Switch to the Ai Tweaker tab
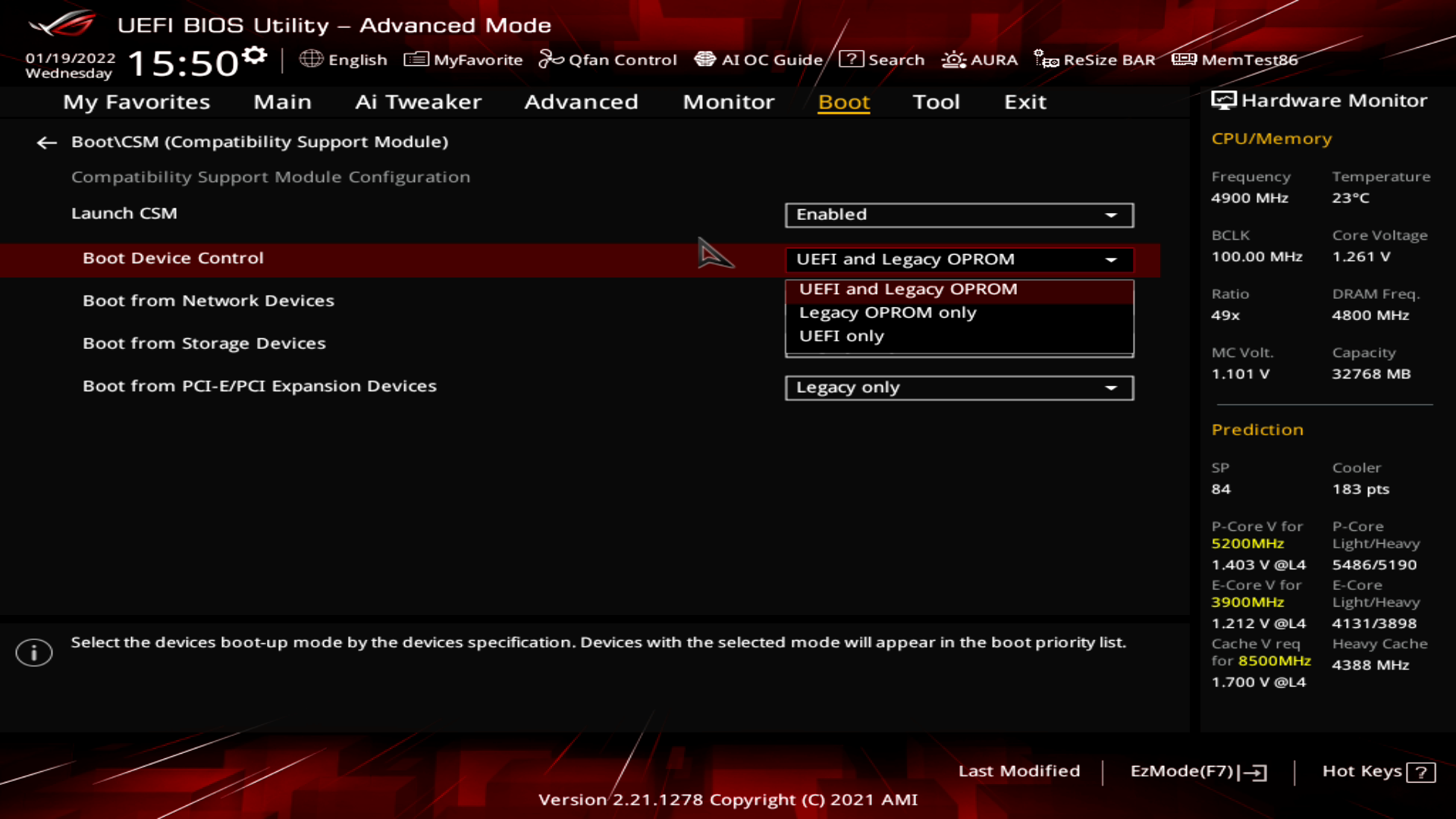Viewport: 1456px width, 819px height. click(419, 102)
